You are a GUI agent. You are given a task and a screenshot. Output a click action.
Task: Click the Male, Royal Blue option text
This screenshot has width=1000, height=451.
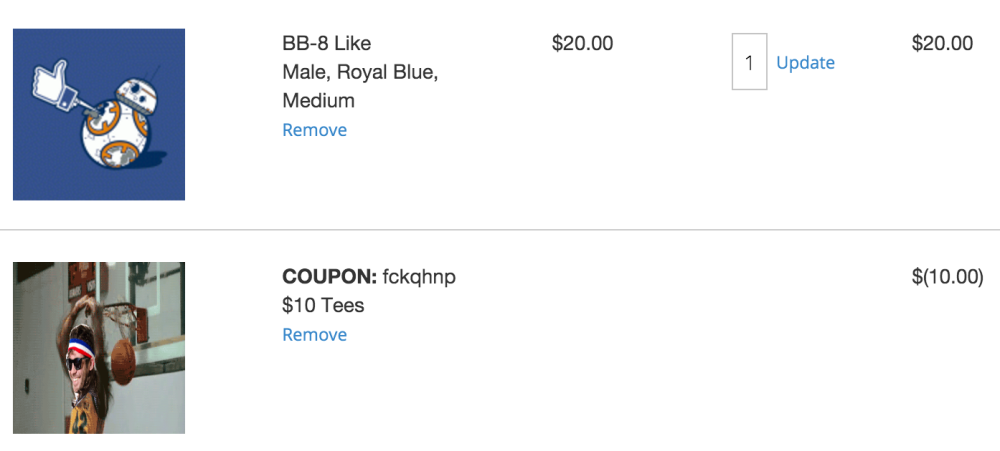point(360,72)
